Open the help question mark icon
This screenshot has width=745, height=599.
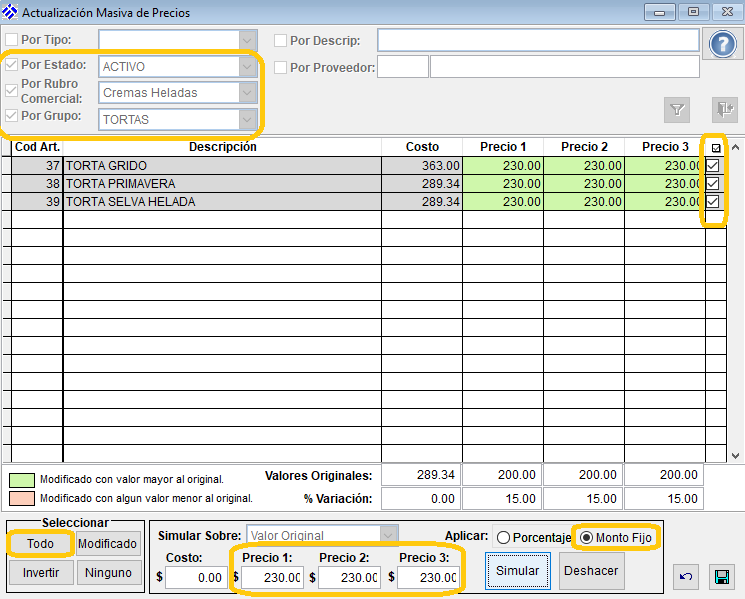click(x=721, y=45)
